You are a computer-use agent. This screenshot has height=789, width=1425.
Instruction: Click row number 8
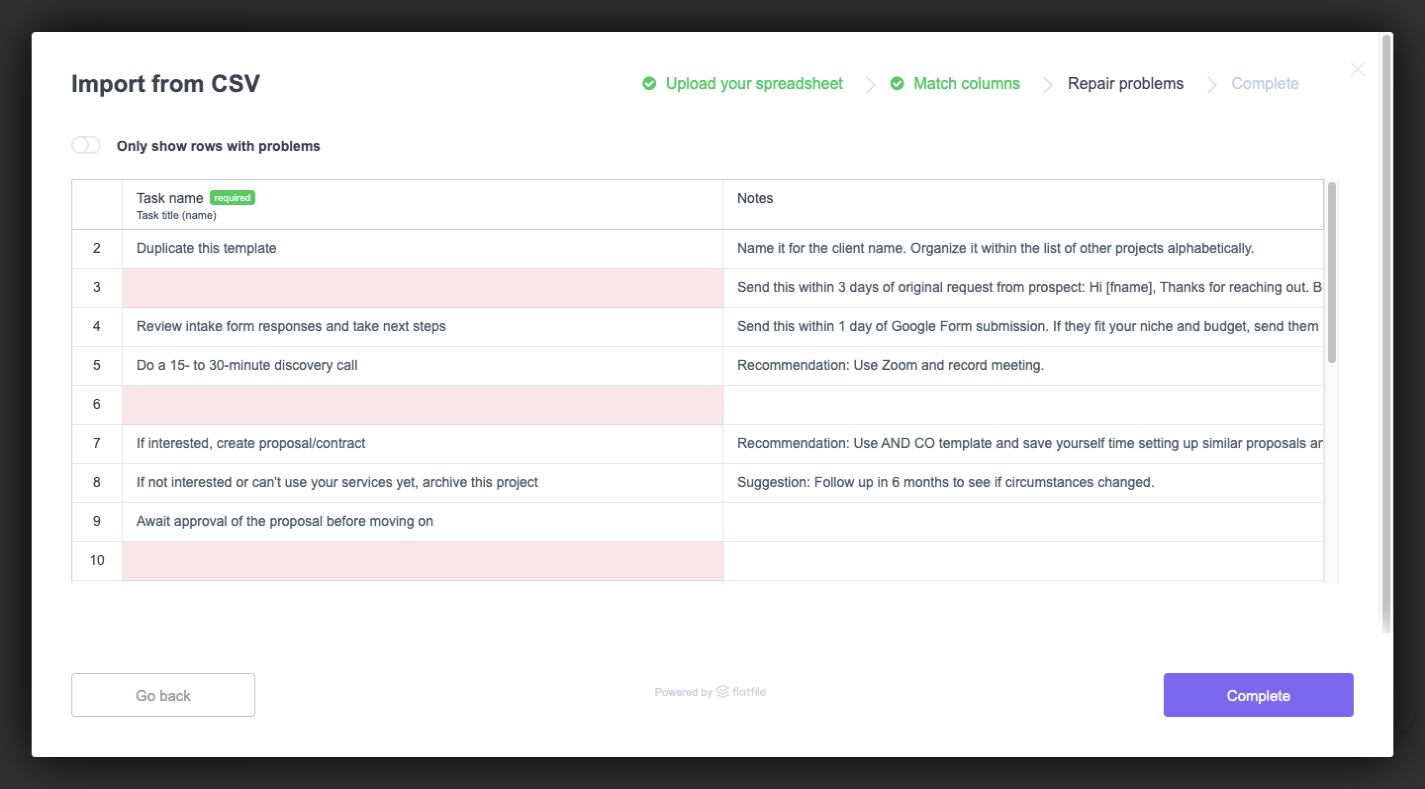[x=97, y=483]
